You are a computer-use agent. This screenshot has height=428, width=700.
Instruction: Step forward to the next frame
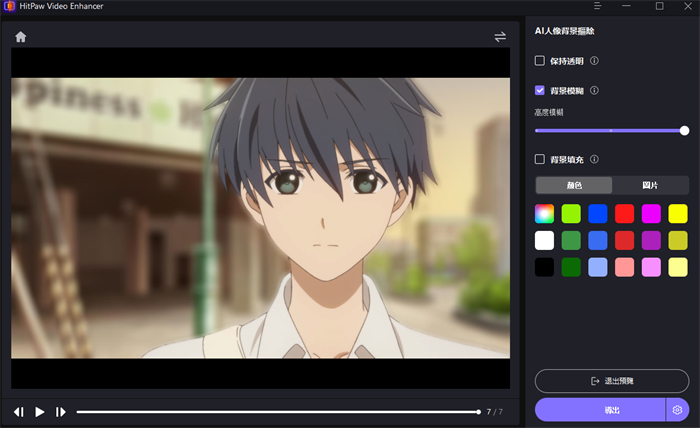[x=61, y=411]
